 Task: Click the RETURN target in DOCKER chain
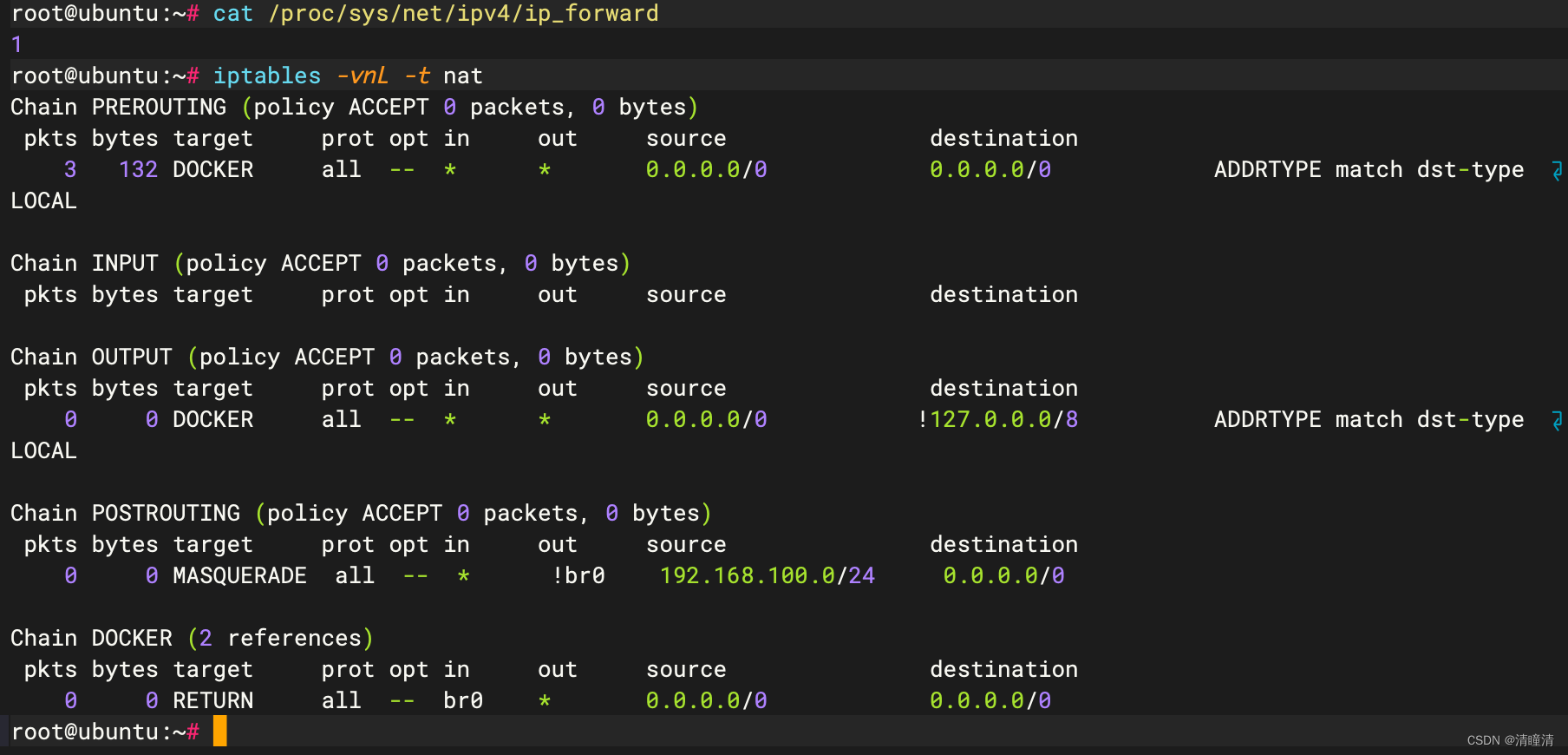(x=213, y=701)
